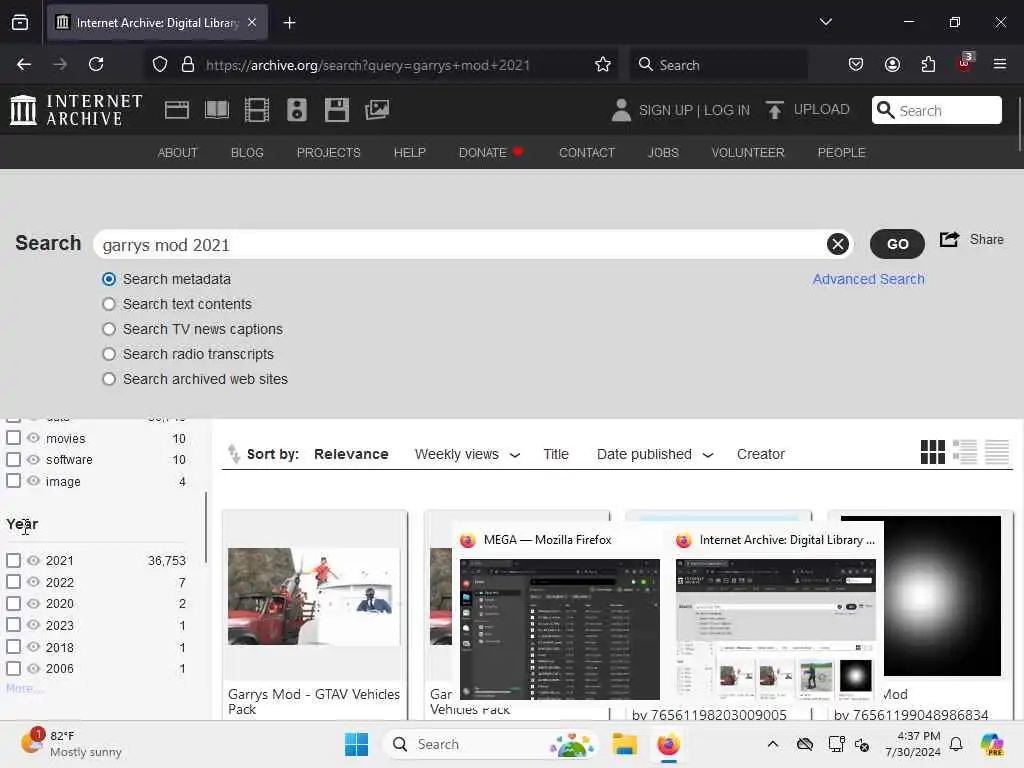Screen dimensions: 1024x768
Task: Open the PROJECTS navigation item
Action: [x=328, y=152]
